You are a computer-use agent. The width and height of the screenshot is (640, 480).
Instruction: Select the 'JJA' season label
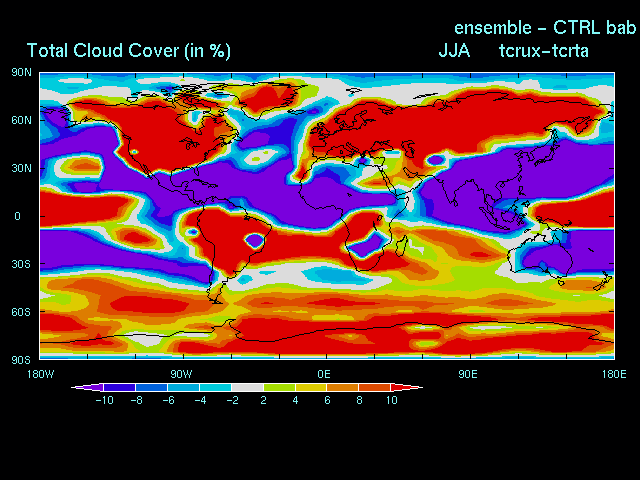(454, 51)
